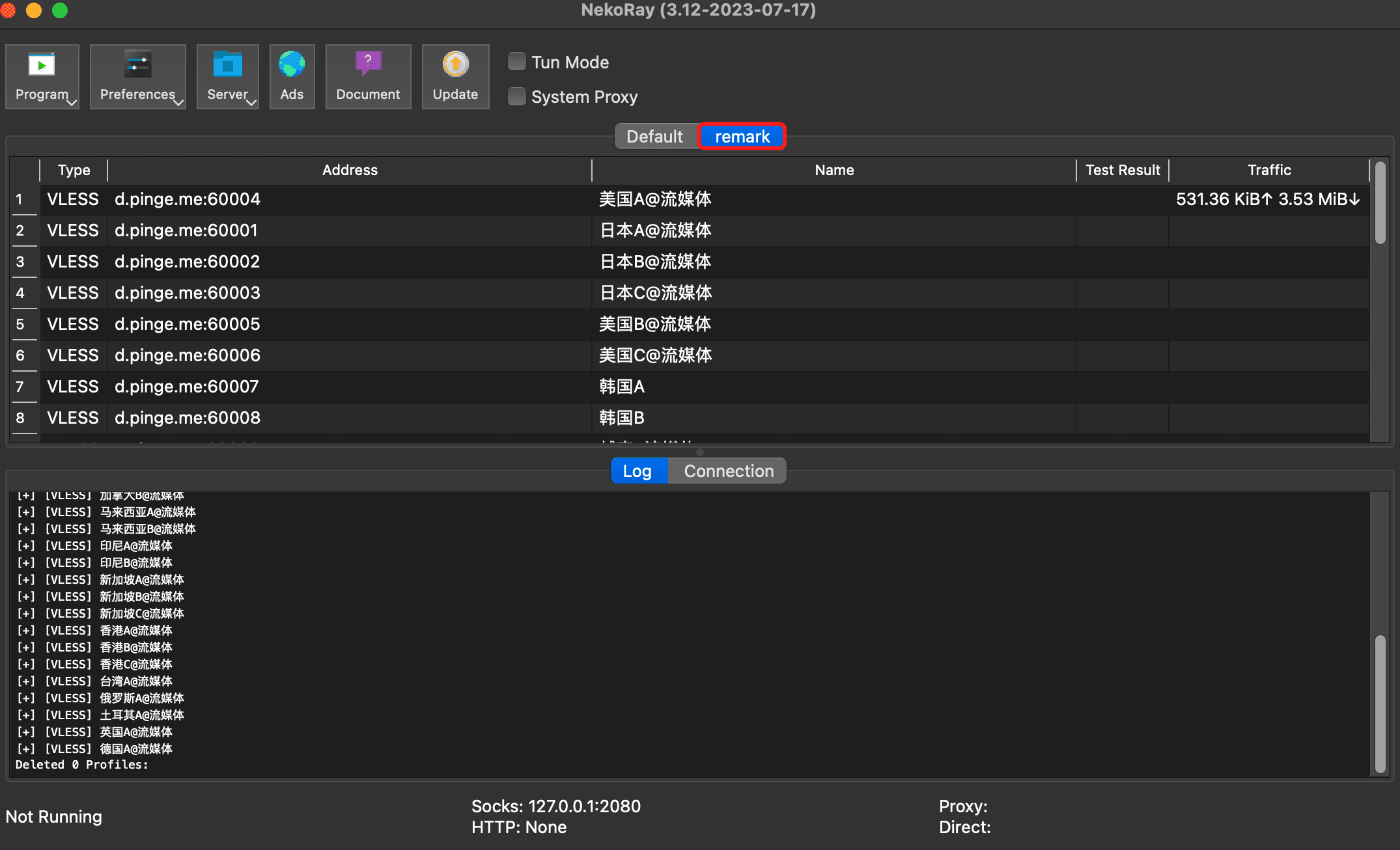The height and width of the screenshot is (850, 1400).
Task: Click the Socks: 127.0.0.1:2080 status text
Action: pyautogui.click(x=556, y=806)
